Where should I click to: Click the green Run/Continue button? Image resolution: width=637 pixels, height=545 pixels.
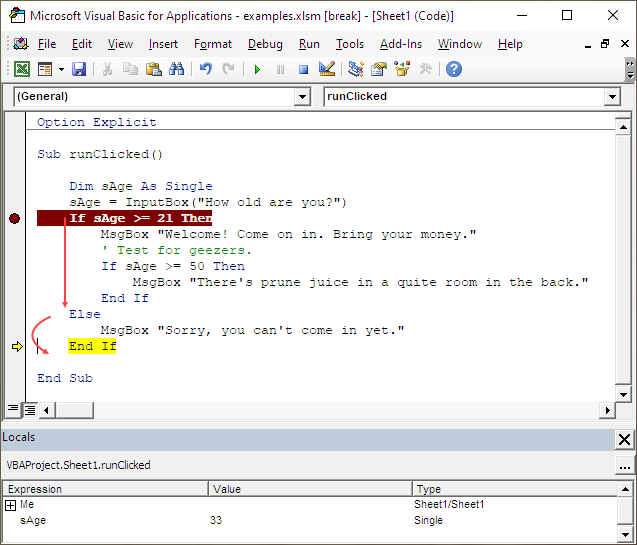[x=257, y=69]
